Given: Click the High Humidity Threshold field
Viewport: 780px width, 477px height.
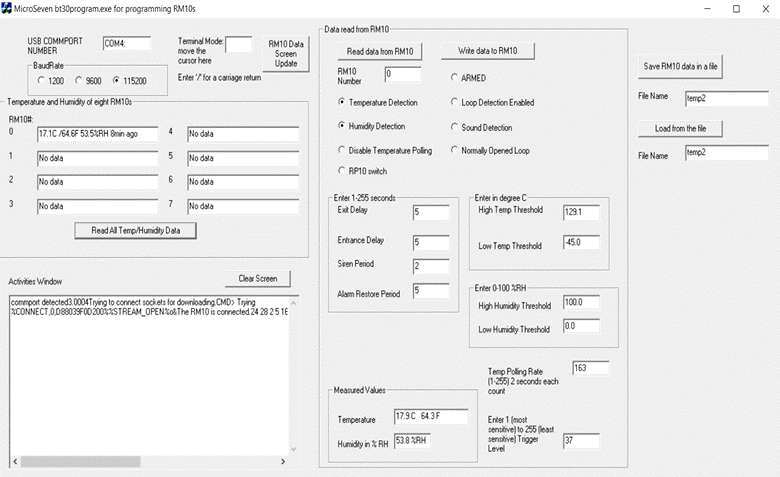Looking at the screenshot, I should pos(581,302).
